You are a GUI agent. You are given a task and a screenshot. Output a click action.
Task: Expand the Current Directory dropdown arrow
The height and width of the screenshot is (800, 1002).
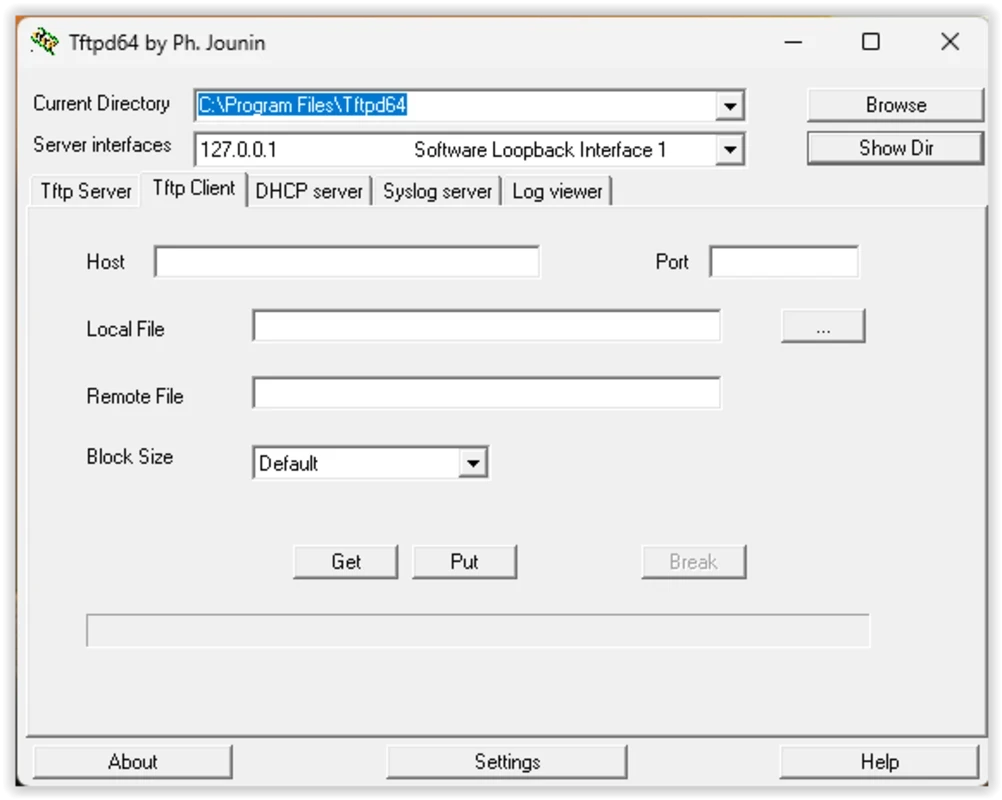click(x=730, y=105)
